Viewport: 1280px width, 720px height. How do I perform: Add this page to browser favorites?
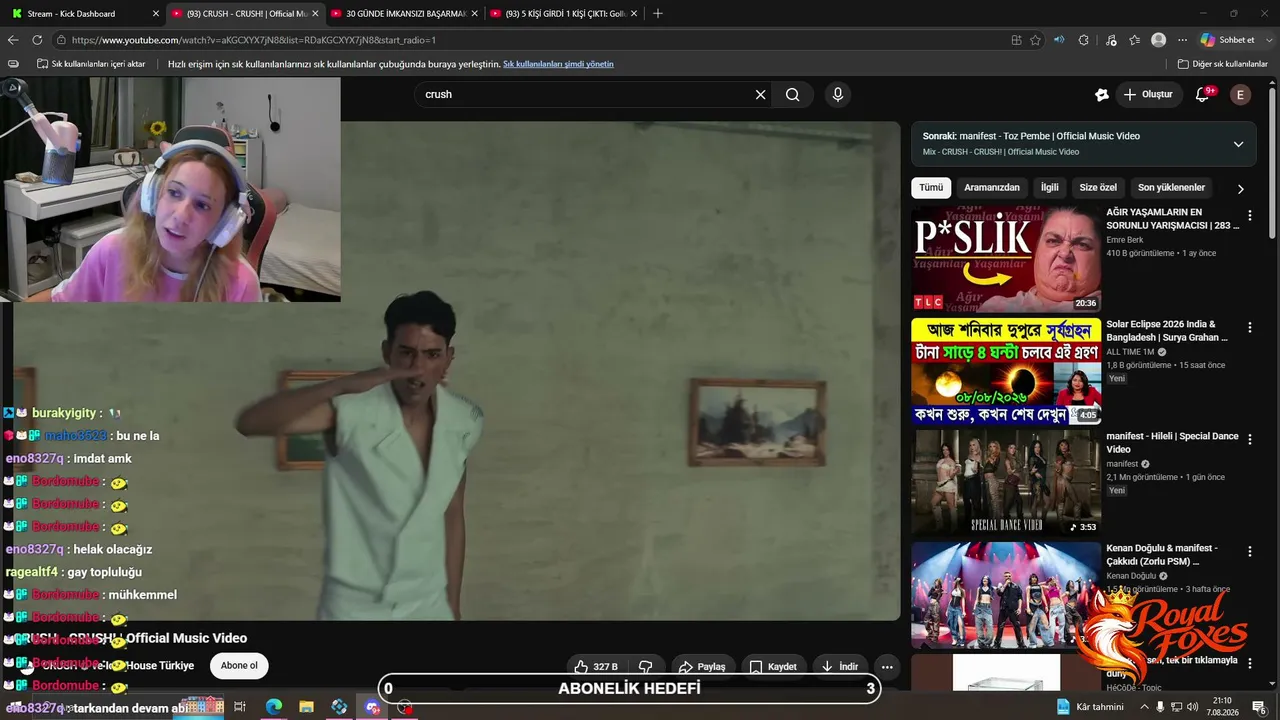(x=1036, y=40)
